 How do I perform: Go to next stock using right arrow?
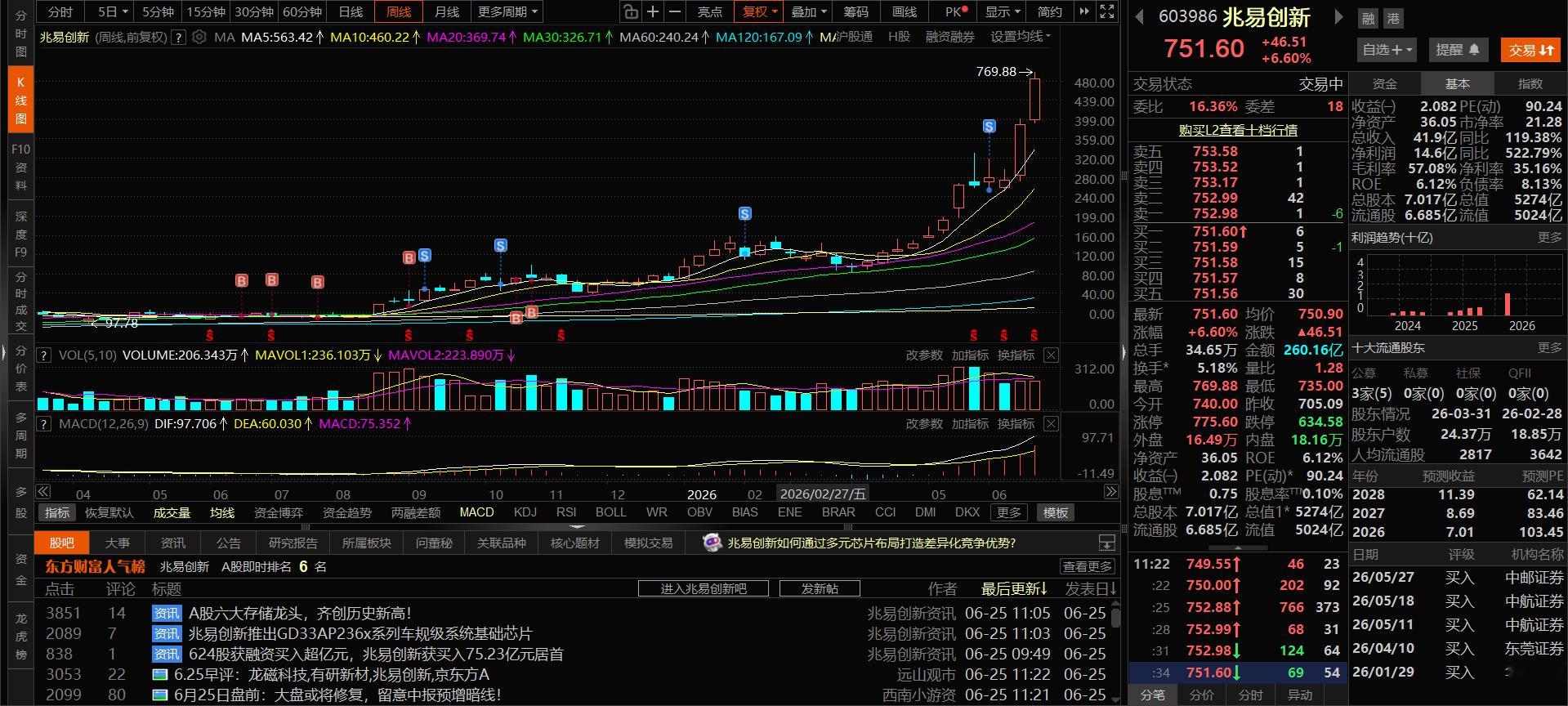click(1338, 17)
